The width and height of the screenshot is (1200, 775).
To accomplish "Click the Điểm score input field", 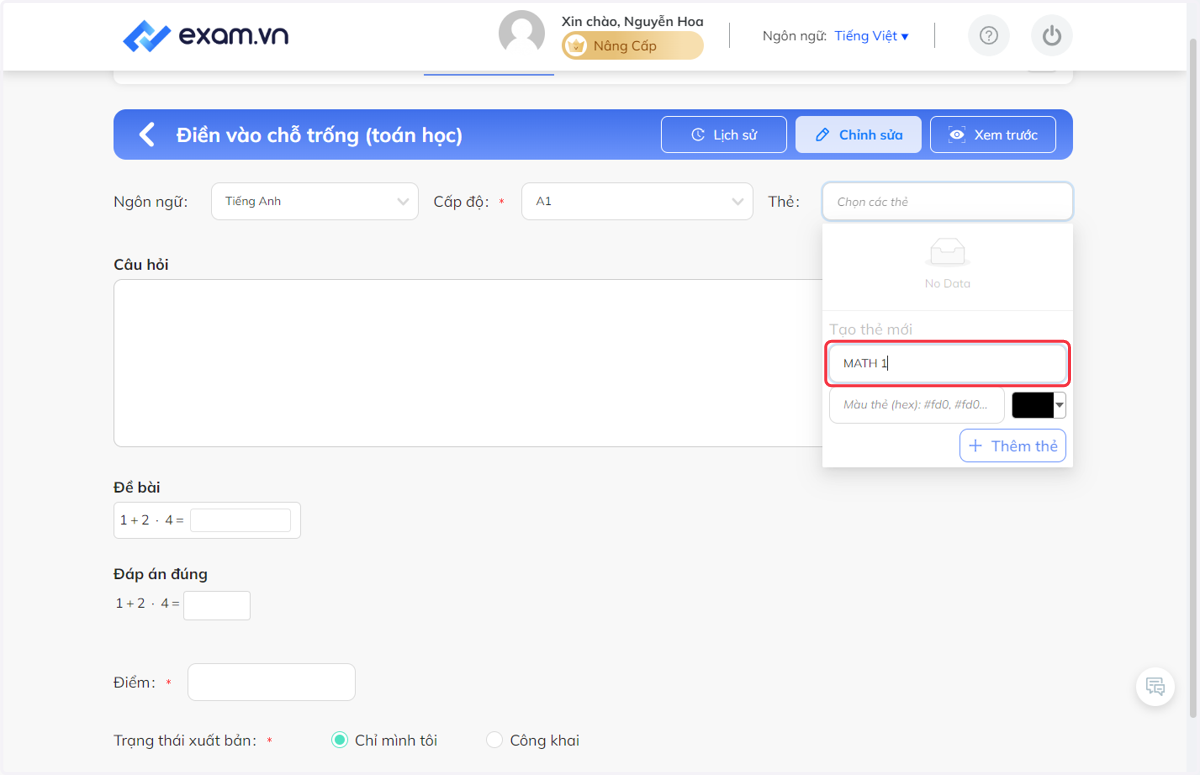I will point(271,682).
